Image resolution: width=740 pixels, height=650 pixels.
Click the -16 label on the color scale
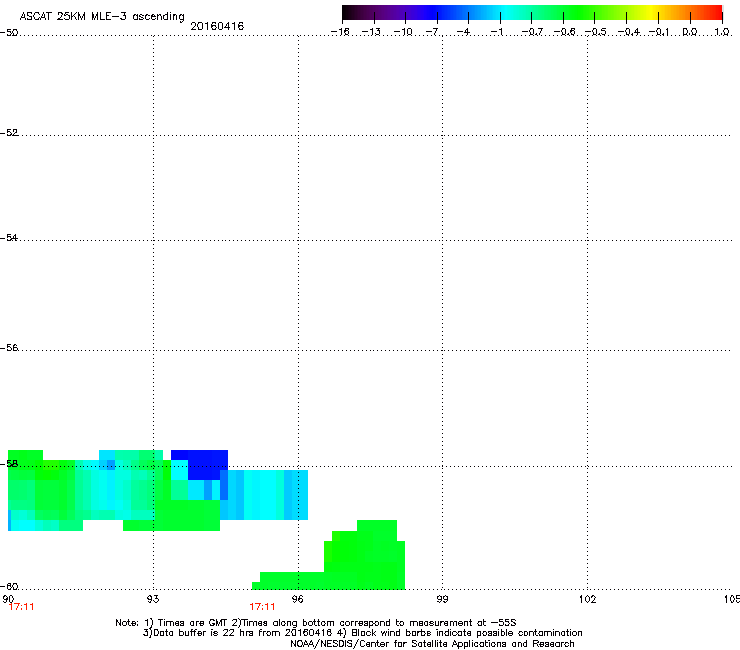[340, 32]
